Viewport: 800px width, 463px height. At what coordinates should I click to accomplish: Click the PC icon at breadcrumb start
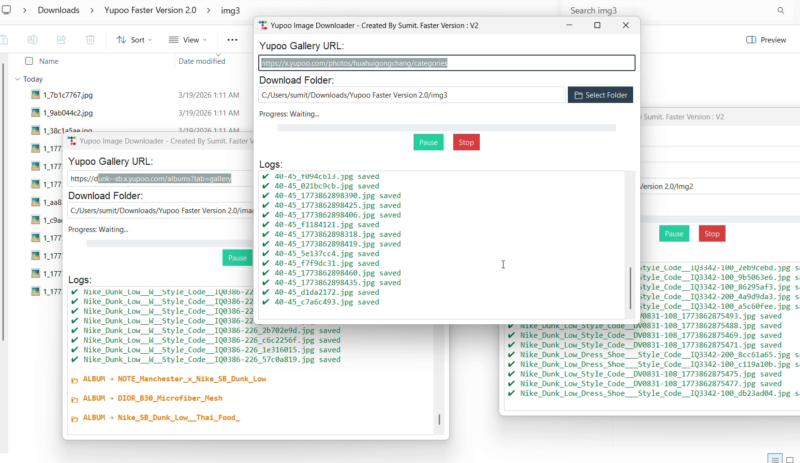coord(6,10)
